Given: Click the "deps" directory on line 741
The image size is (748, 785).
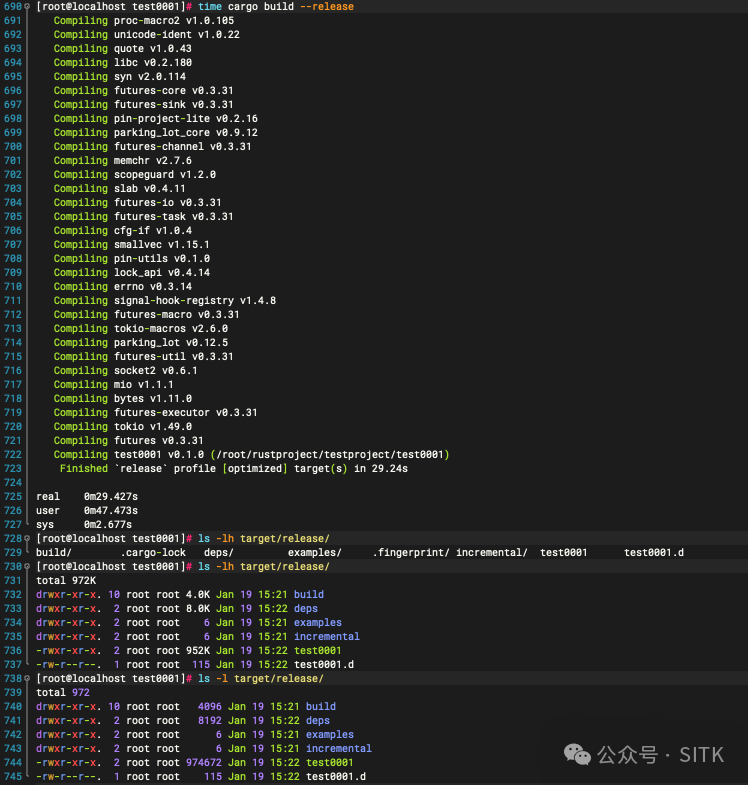Looking at the screenshot, I should (x=317, y=721).
